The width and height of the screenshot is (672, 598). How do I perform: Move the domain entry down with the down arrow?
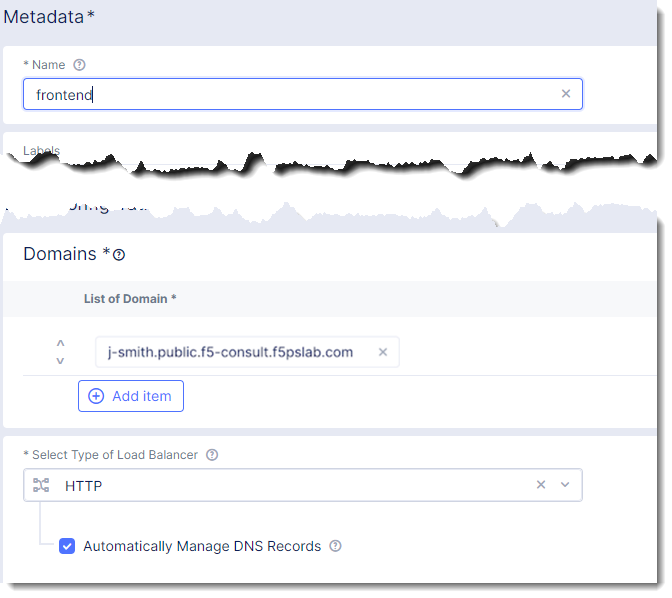click(60, 361)
